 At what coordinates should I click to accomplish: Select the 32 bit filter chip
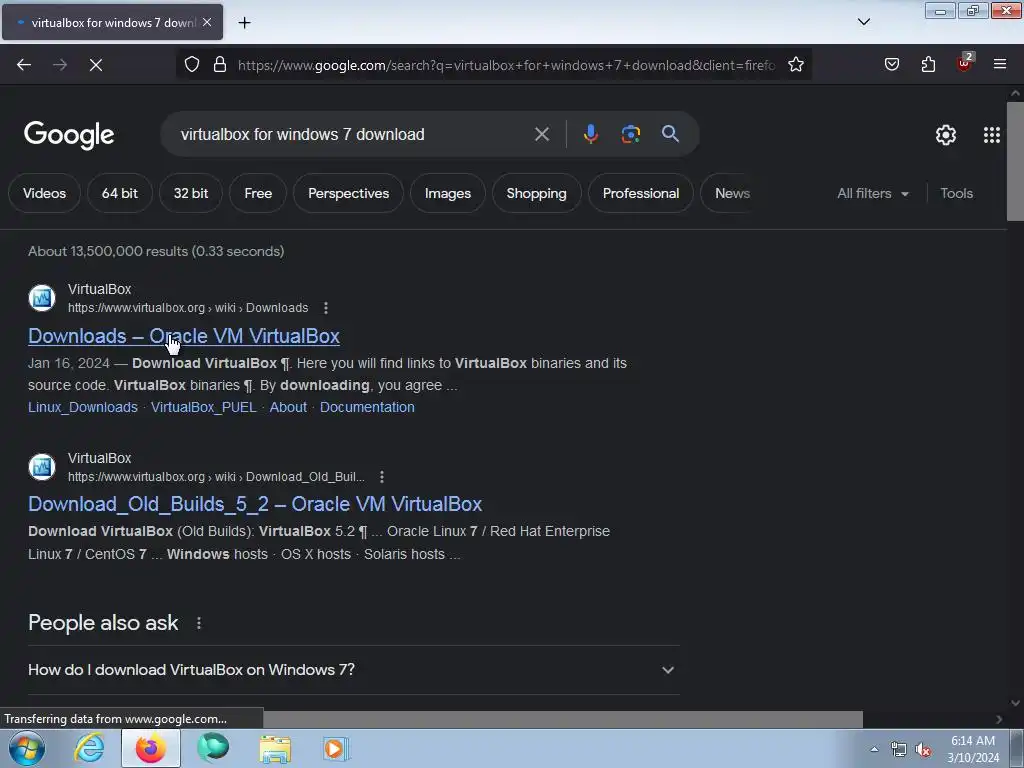click(x=191, y=193)
